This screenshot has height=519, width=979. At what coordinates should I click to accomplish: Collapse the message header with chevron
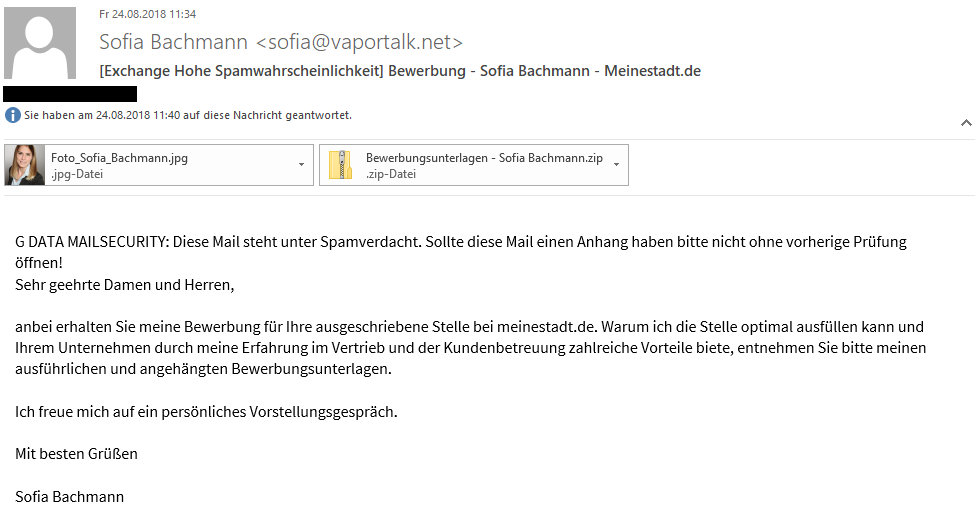pyautogui.click(x=965, y=123)
